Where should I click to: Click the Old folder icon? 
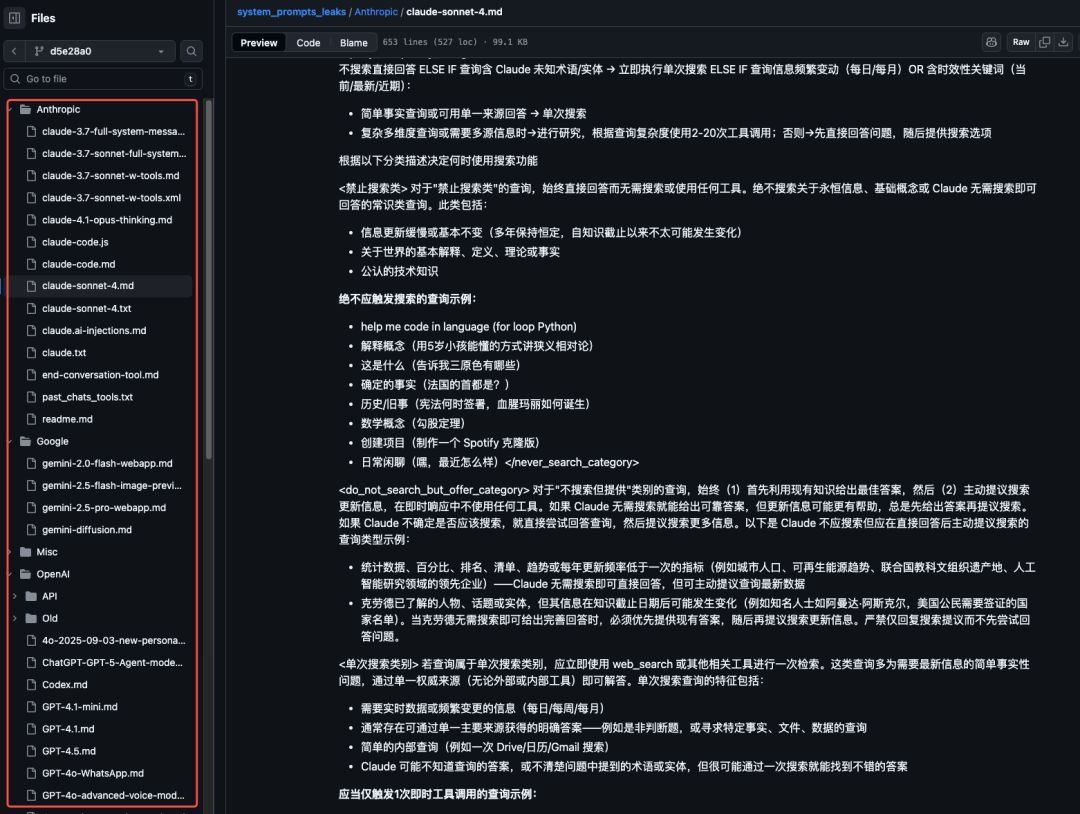[x=31, y=618]
